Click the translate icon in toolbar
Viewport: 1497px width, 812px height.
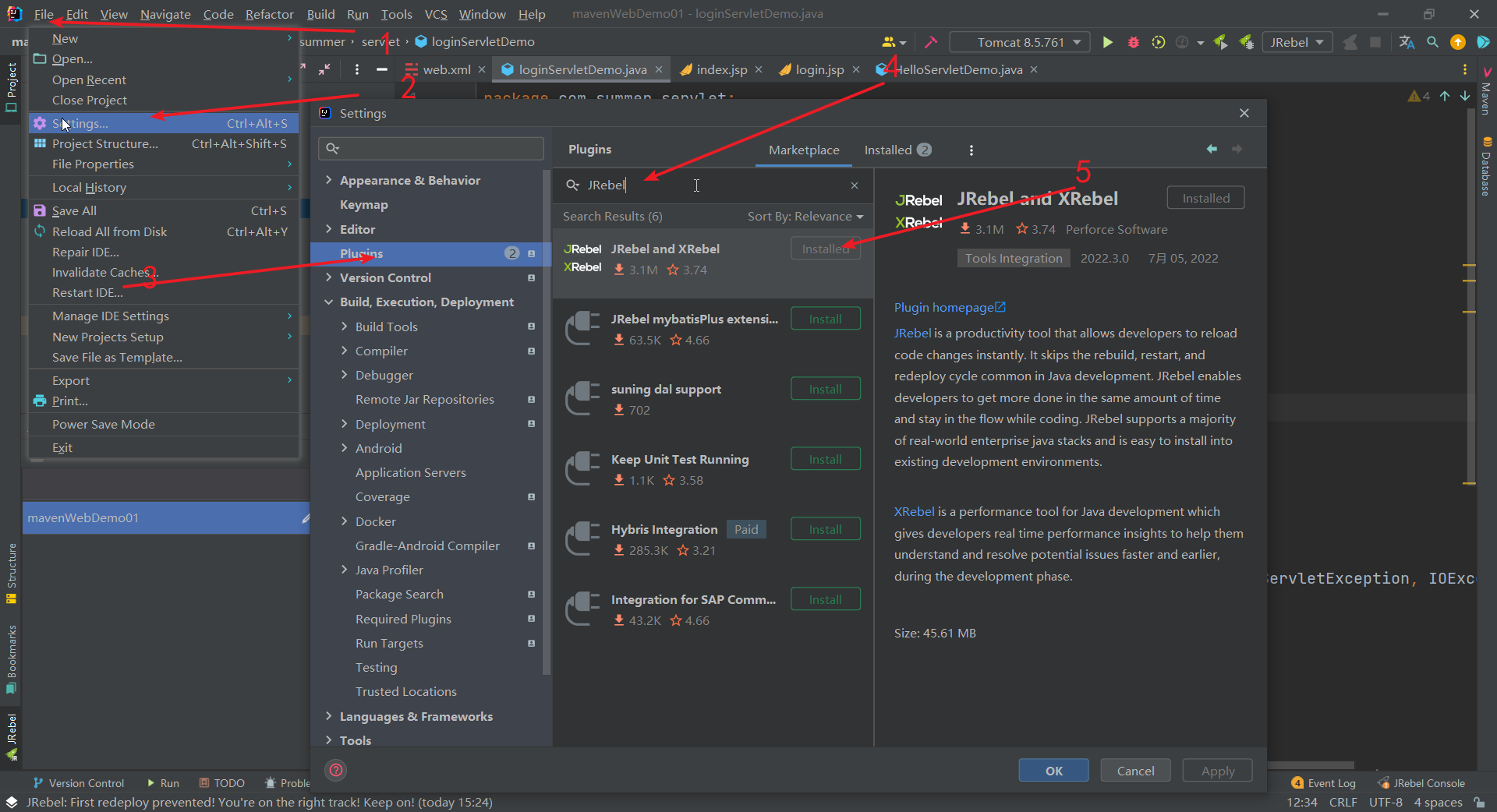click(1407, 42)
